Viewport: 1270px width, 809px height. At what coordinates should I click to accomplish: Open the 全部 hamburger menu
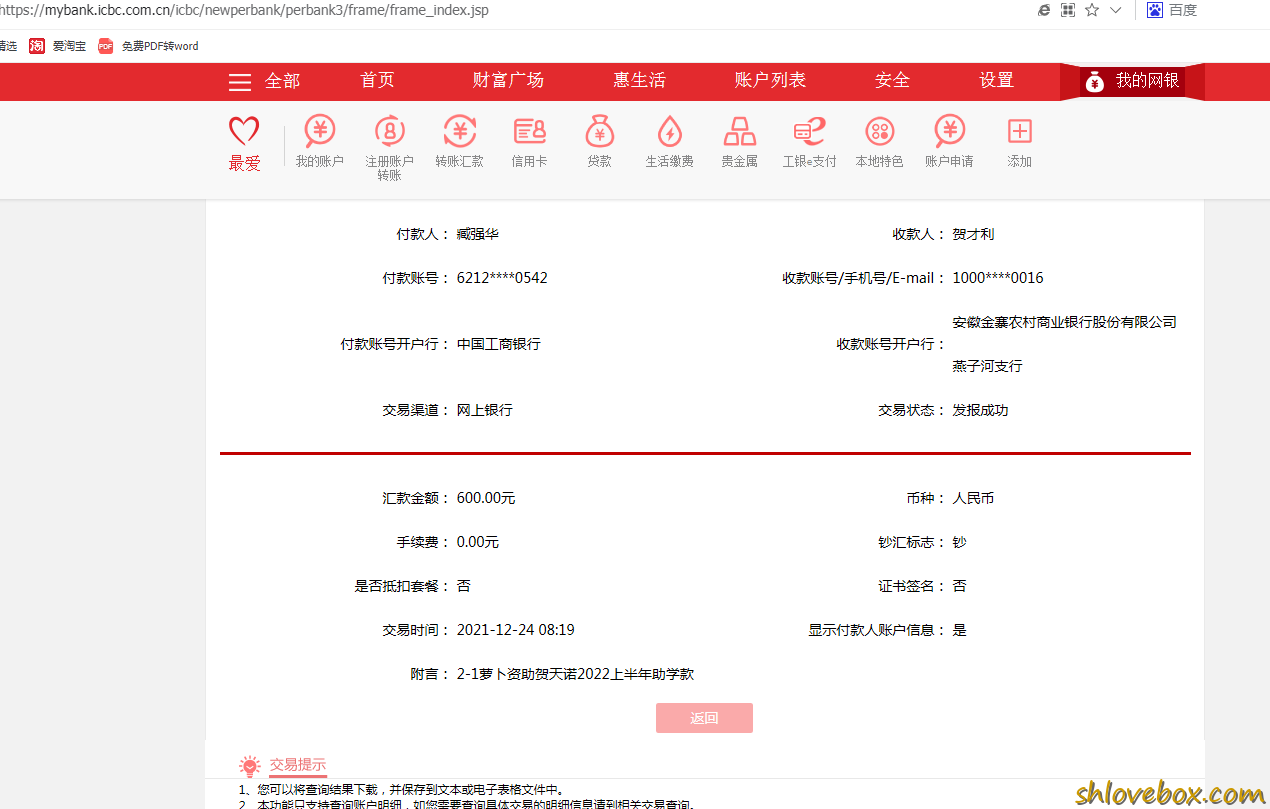(x=264, y=81)
